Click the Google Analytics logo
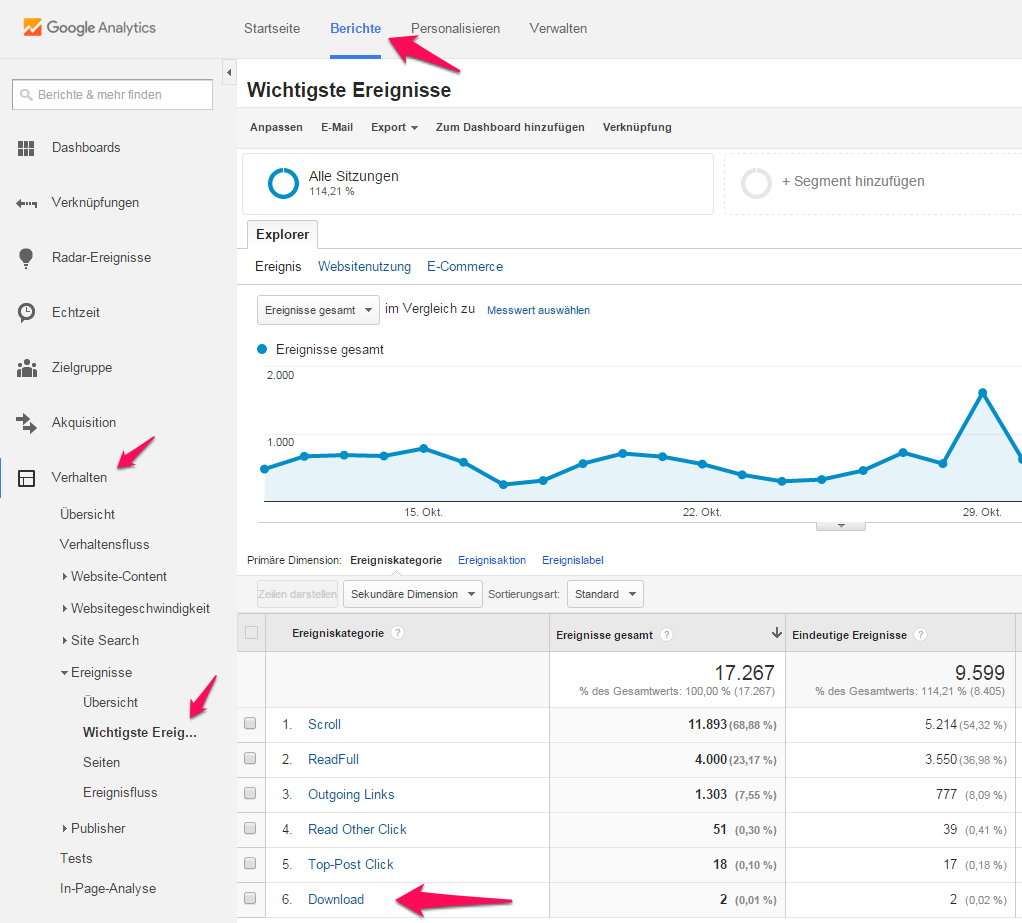 click(89, 27)
